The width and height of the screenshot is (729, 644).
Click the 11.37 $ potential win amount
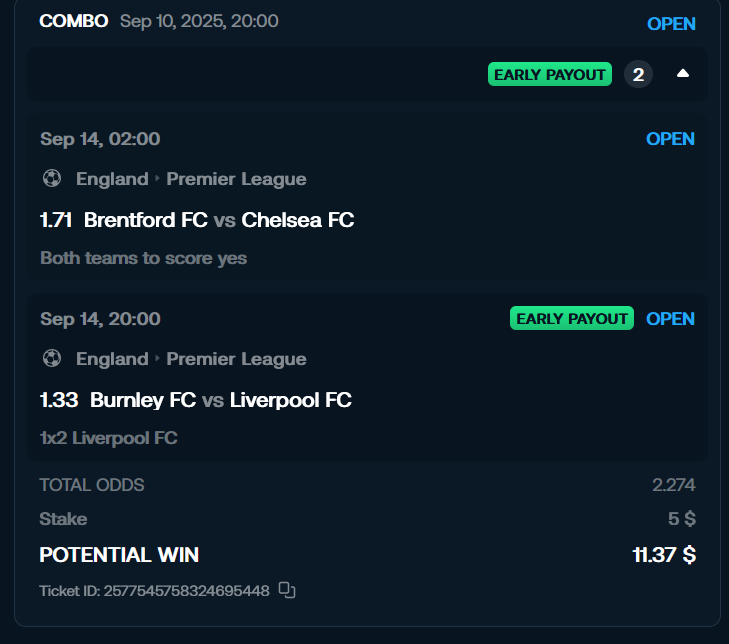[x=664, y=555]
